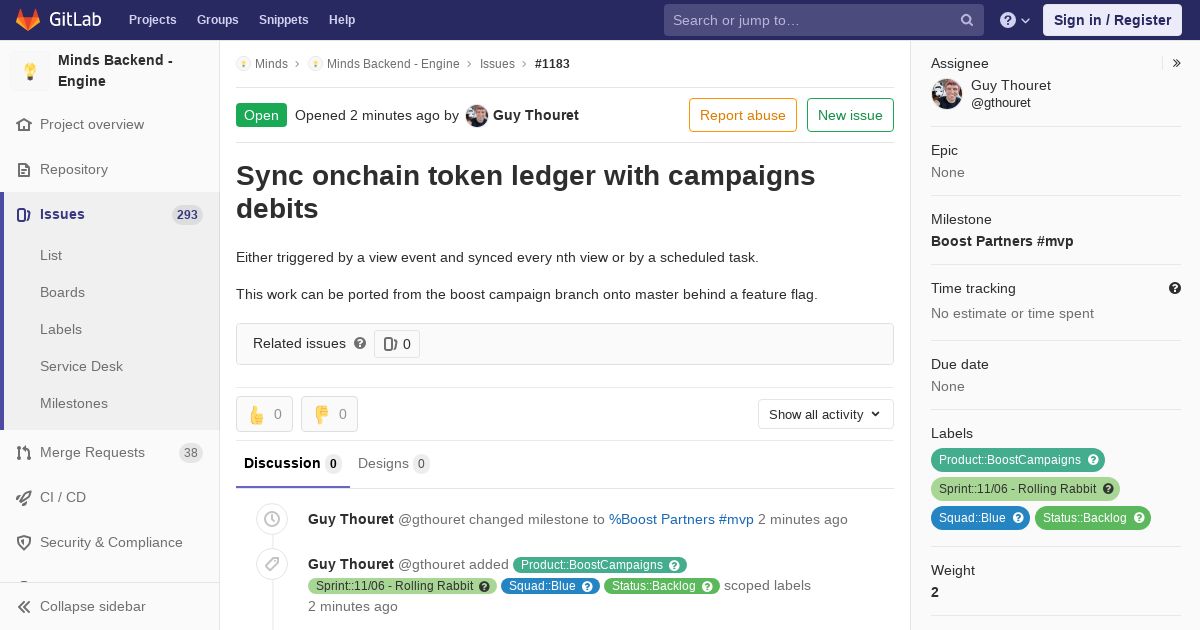Viewport: 1200px width, 630px height.
Task: Click the thumbs down reaction
Action: tap(329, 414)
